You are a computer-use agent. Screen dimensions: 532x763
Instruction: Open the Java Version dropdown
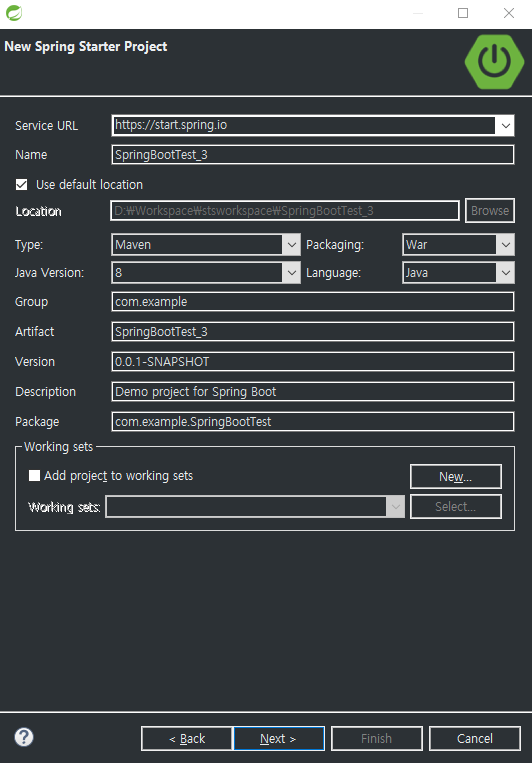pos(206,273)
